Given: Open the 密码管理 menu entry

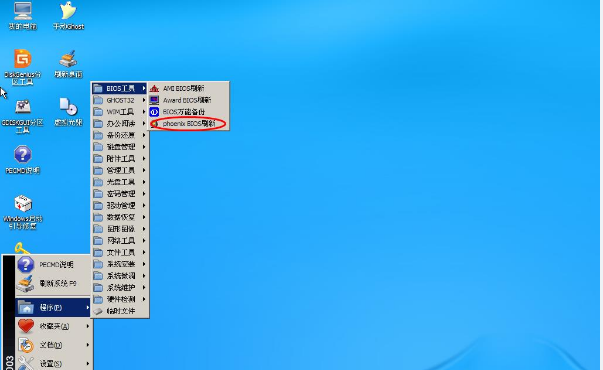Looking at the screenshot, I should (x=120, y=194).
